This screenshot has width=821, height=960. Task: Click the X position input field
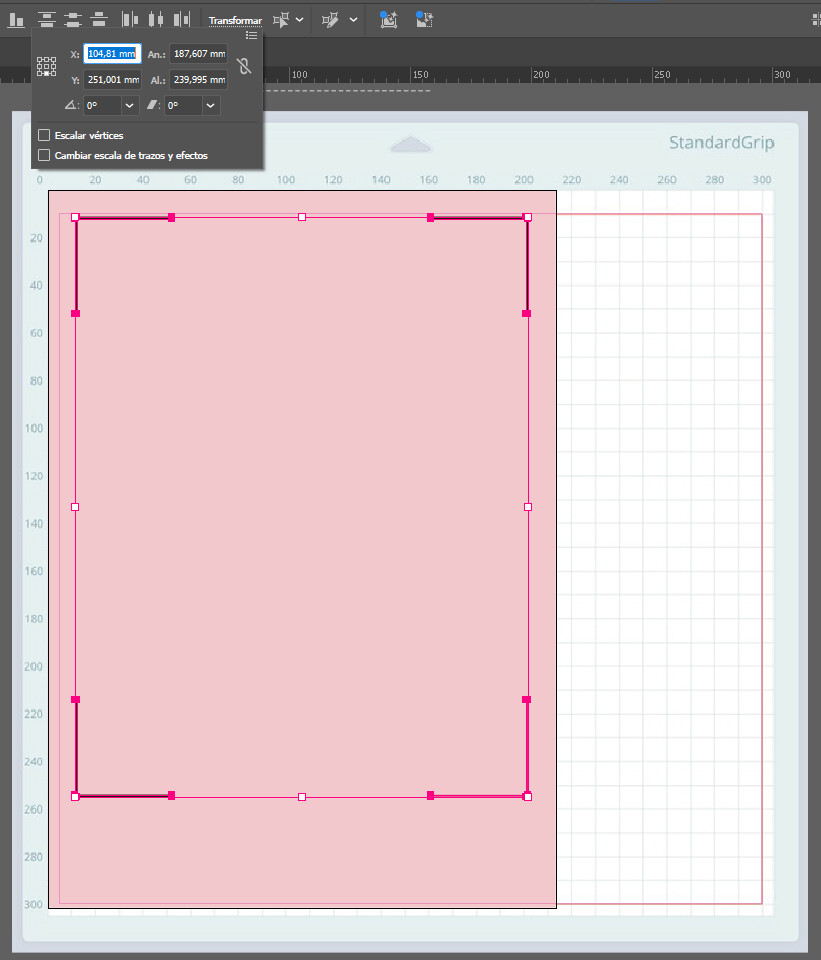(x=112, y=54)
